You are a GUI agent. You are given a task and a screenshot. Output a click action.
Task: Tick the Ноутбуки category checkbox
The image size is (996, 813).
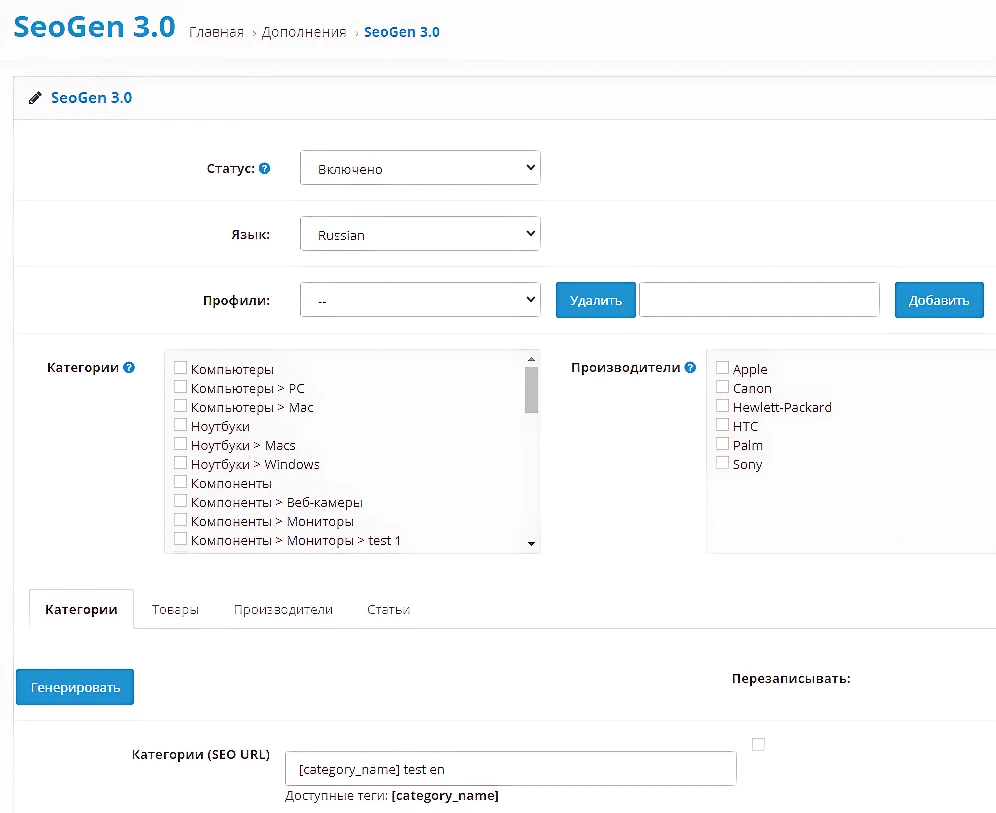click(x=180, y=425)
